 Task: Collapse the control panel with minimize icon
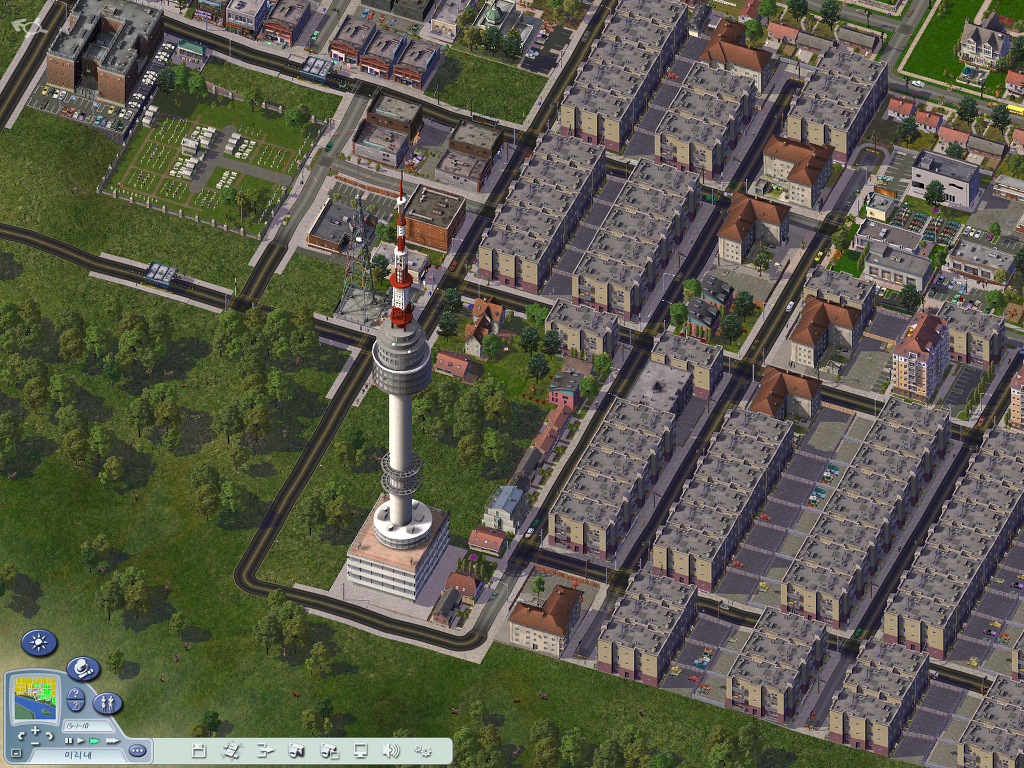16,754
